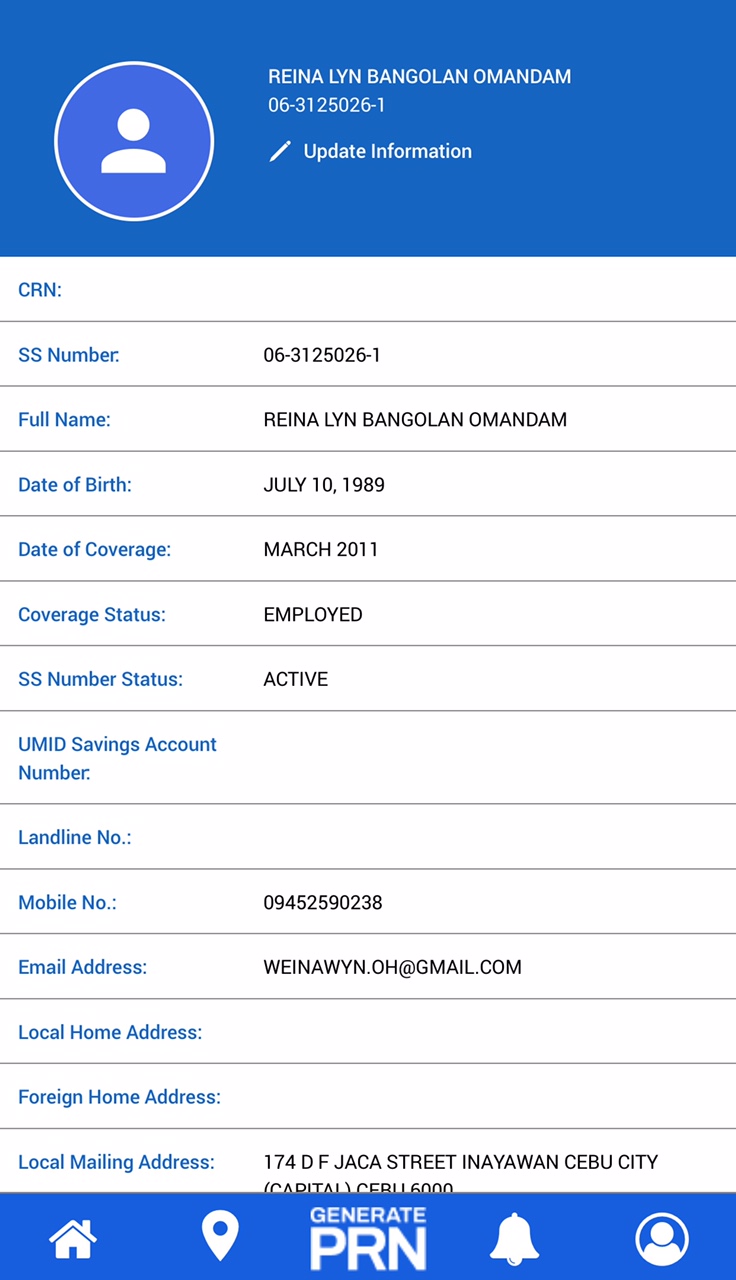The width and height of the screenshot is (736, 1280).
Task: Tap the Full Name value in list
Action: tap(415, 420)
